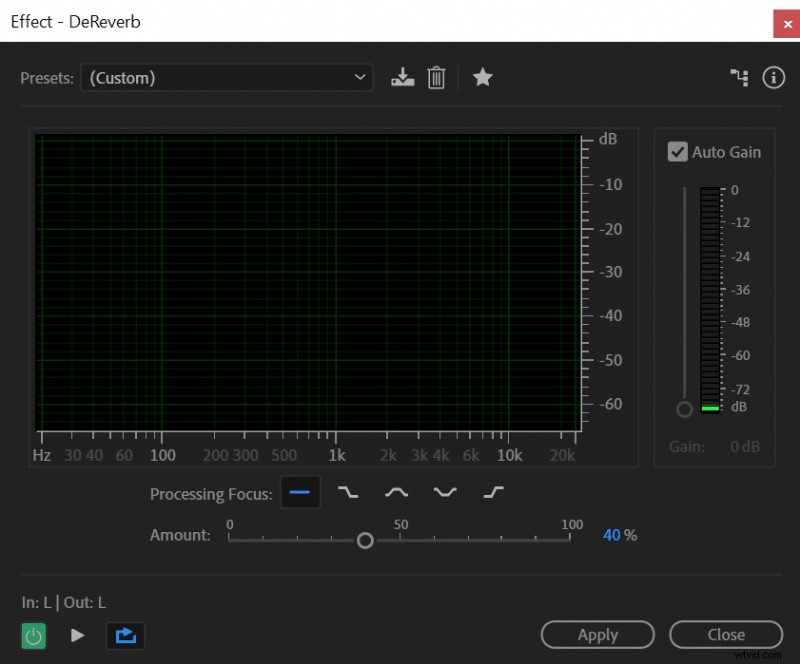
Task: Select the high-frequency Processing Focus
Action: pos(492,492)
